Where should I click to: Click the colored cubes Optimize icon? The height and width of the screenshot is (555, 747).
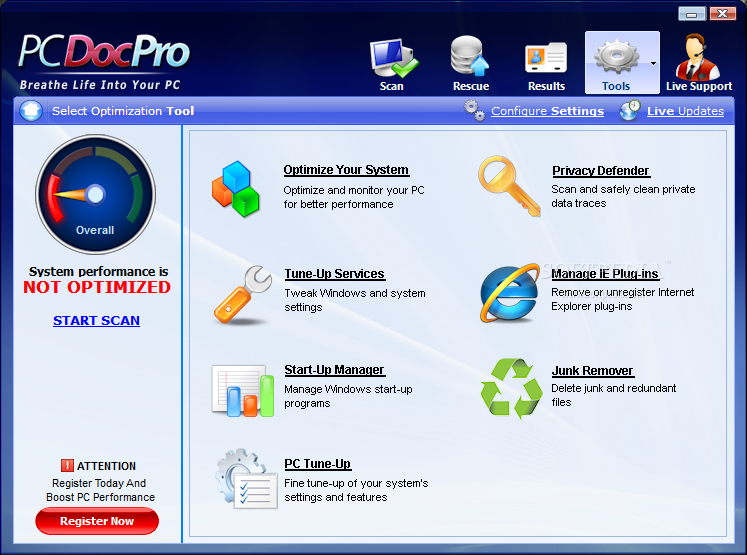point(235,189)
